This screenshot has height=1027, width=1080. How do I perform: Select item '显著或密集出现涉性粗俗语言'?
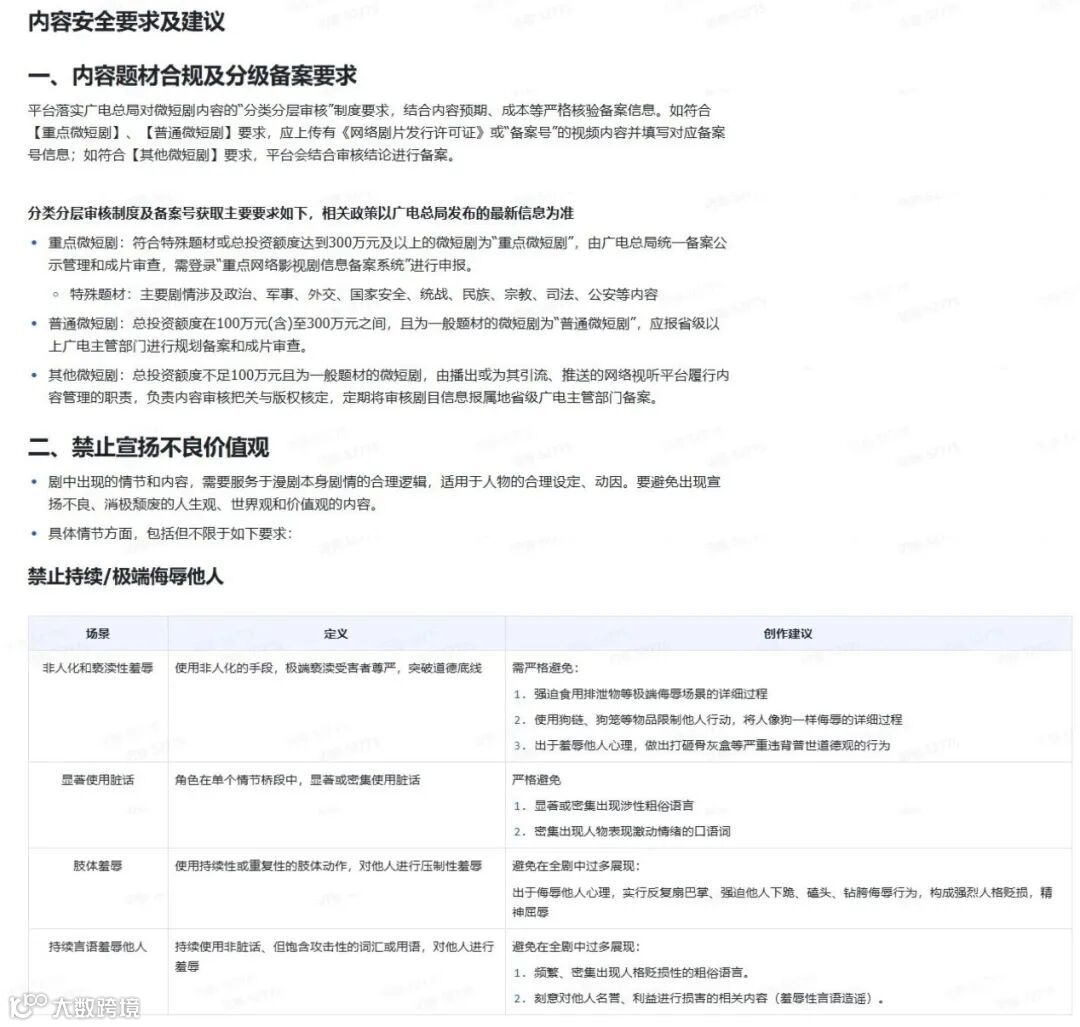pyautogui.click(x=614, y=806)
